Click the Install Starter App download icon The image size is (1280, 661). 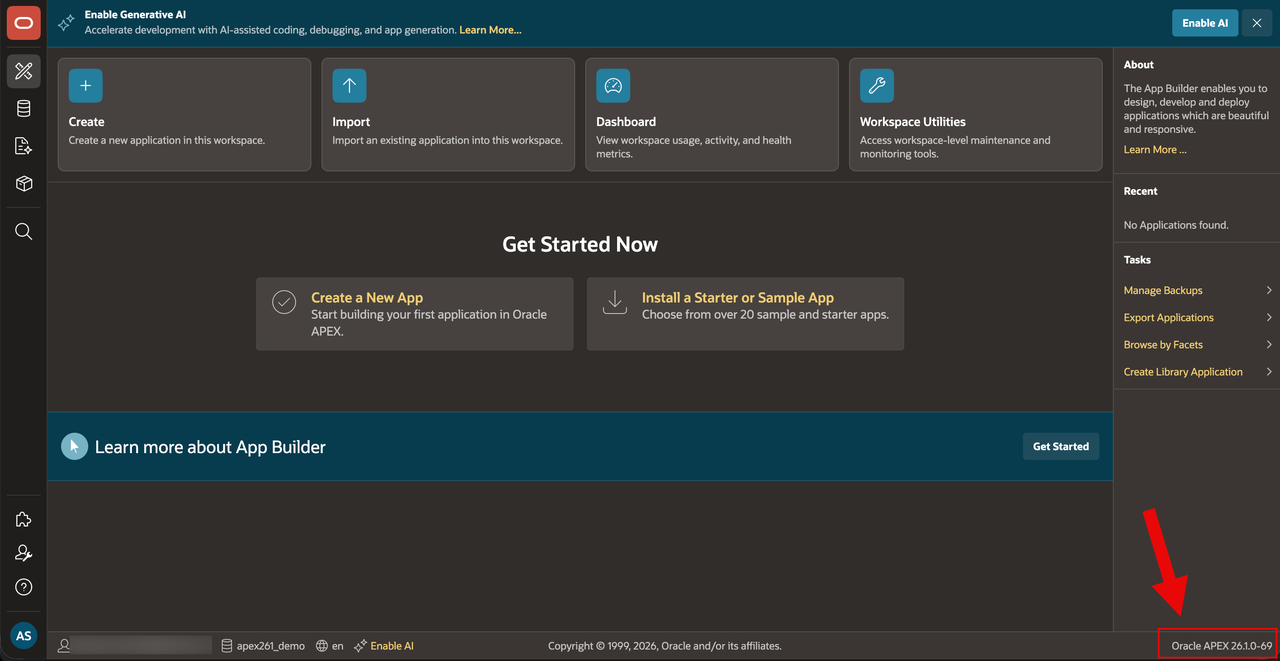(x=615, y=302)
